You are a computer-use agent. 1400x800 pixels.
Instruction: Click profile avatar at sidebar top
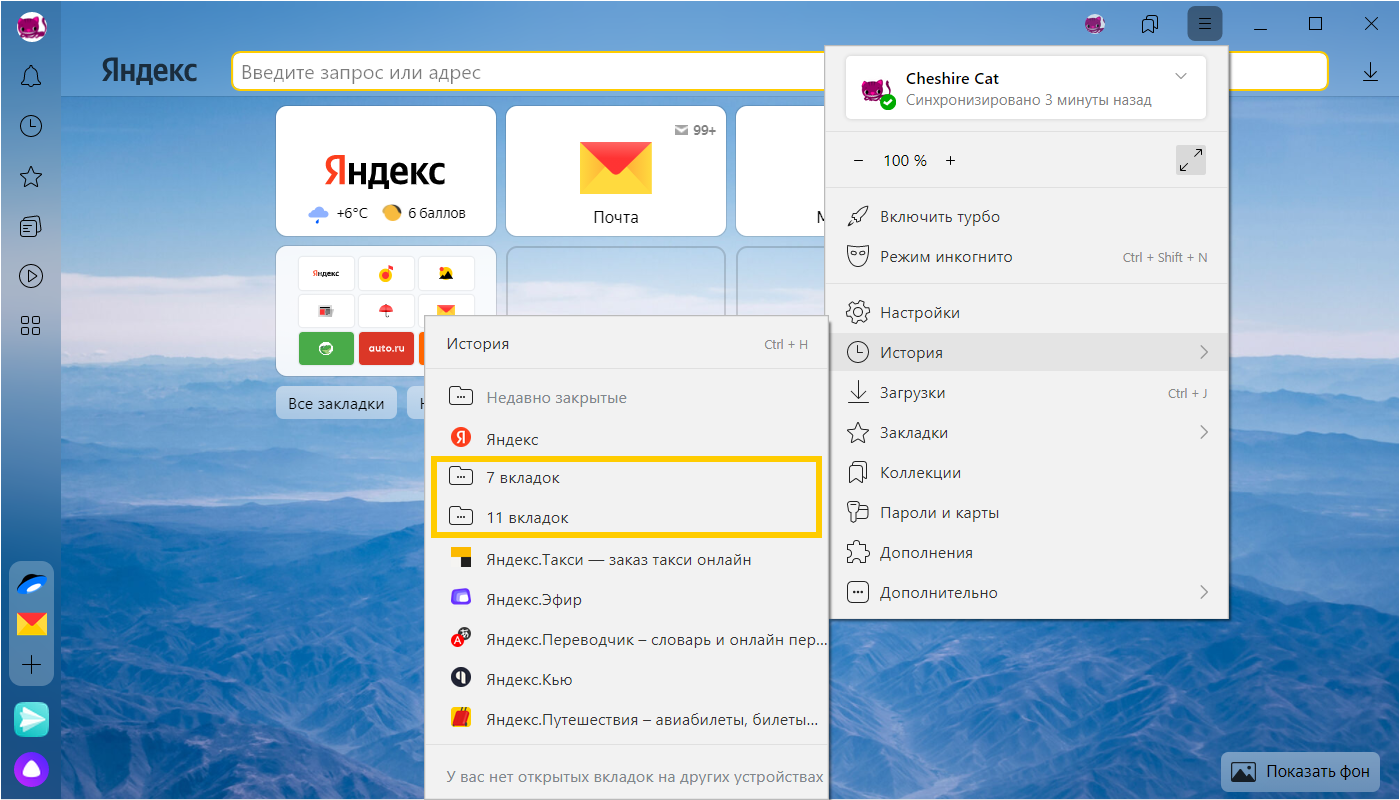coord(31,26)
